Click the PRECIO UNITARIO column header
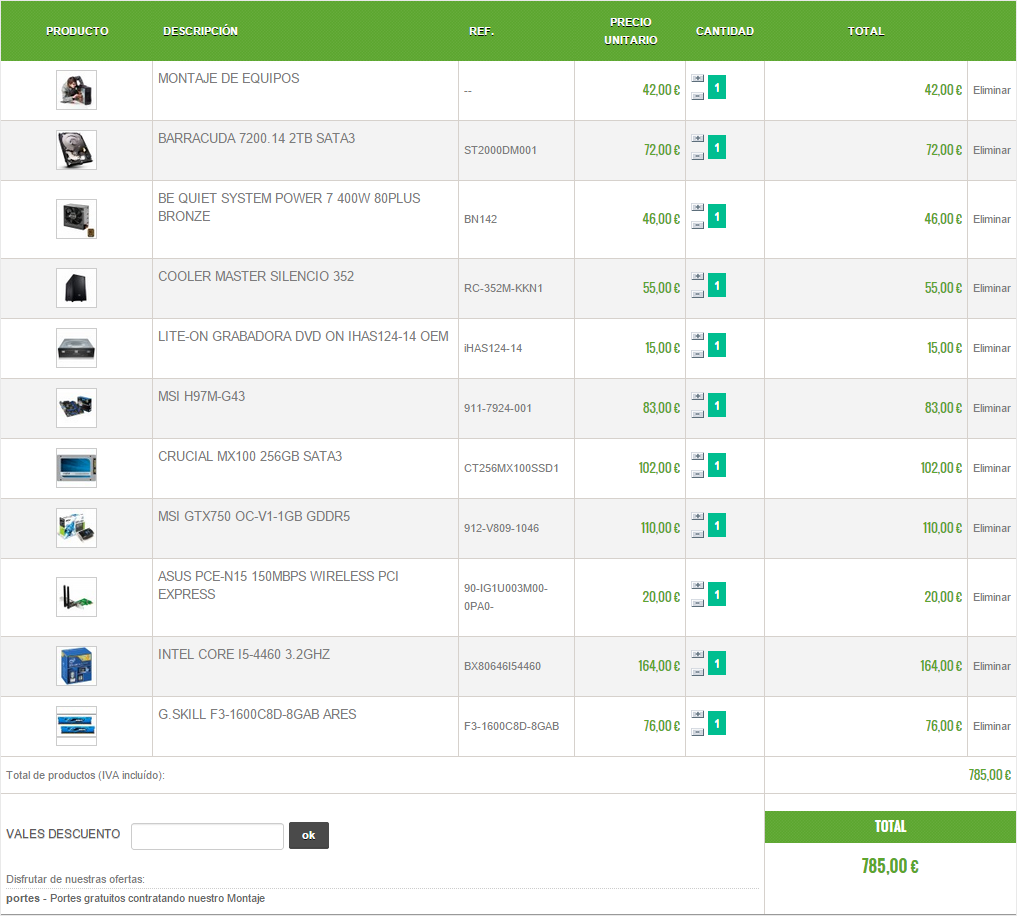This screenshot has width=1018, height=916. coord(630,31)
